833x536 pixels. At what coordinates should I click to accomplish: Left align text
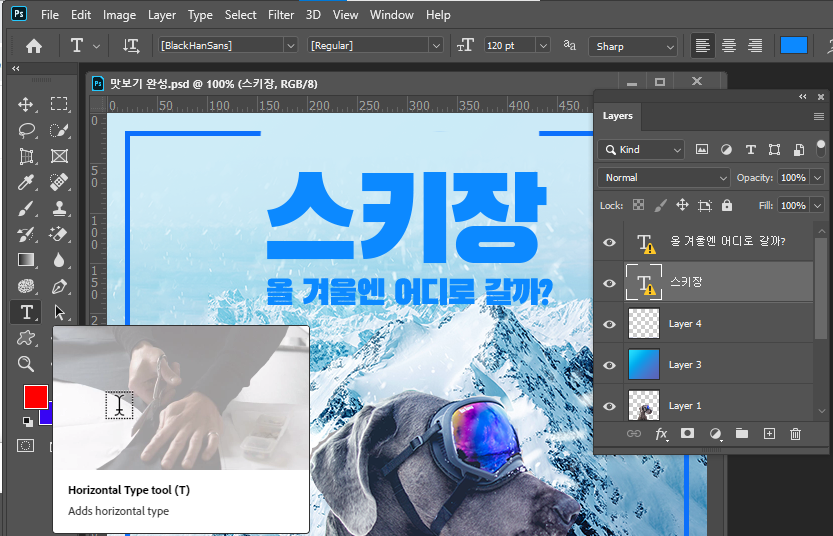coord(702,46)
